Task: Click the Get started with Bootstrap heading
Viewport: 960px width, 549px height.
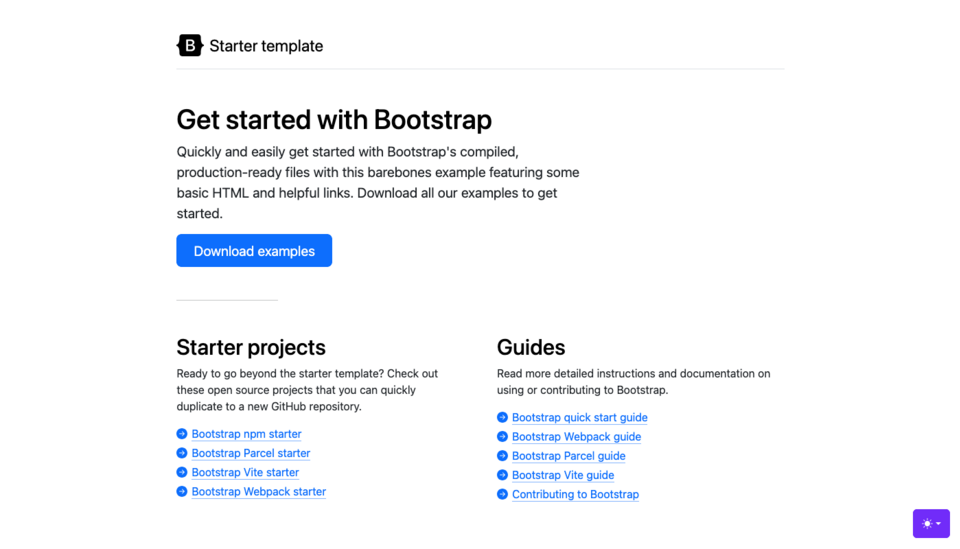Action: [334, 120]
